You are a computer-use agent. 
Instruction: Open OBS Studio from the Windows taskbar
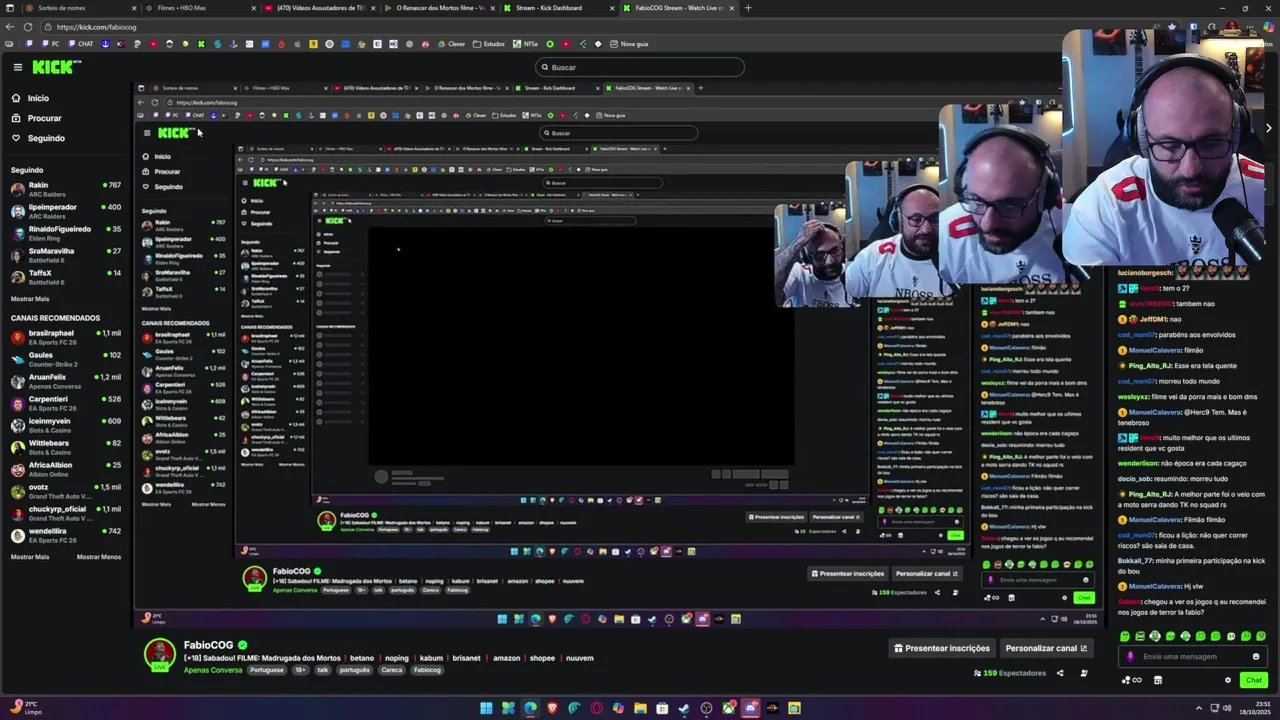coord(706,708)
